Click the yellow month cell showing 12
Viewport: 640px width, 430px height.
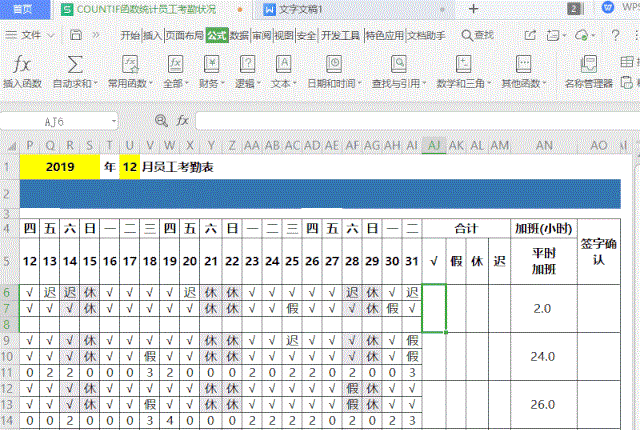pos(130,166)
